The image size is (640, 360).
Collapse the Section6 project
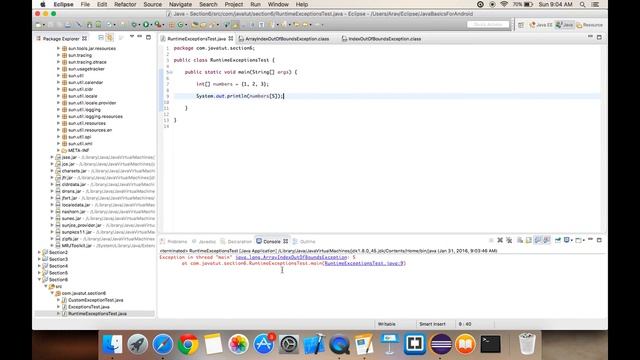(x=39, y=280)
